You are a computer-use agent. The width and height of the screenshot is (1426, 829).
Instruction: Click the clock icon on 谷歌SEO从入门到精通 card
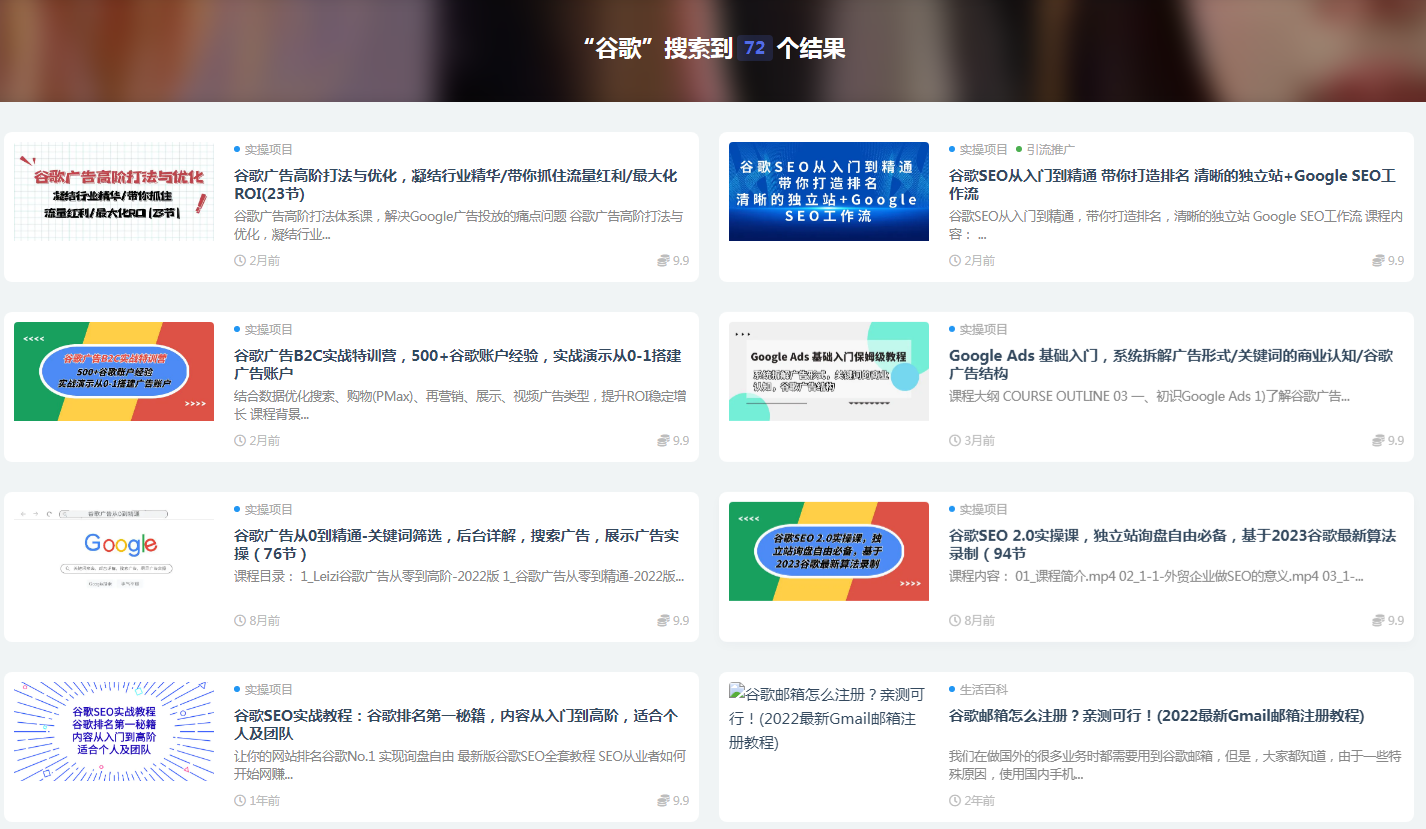click(955, 261)
